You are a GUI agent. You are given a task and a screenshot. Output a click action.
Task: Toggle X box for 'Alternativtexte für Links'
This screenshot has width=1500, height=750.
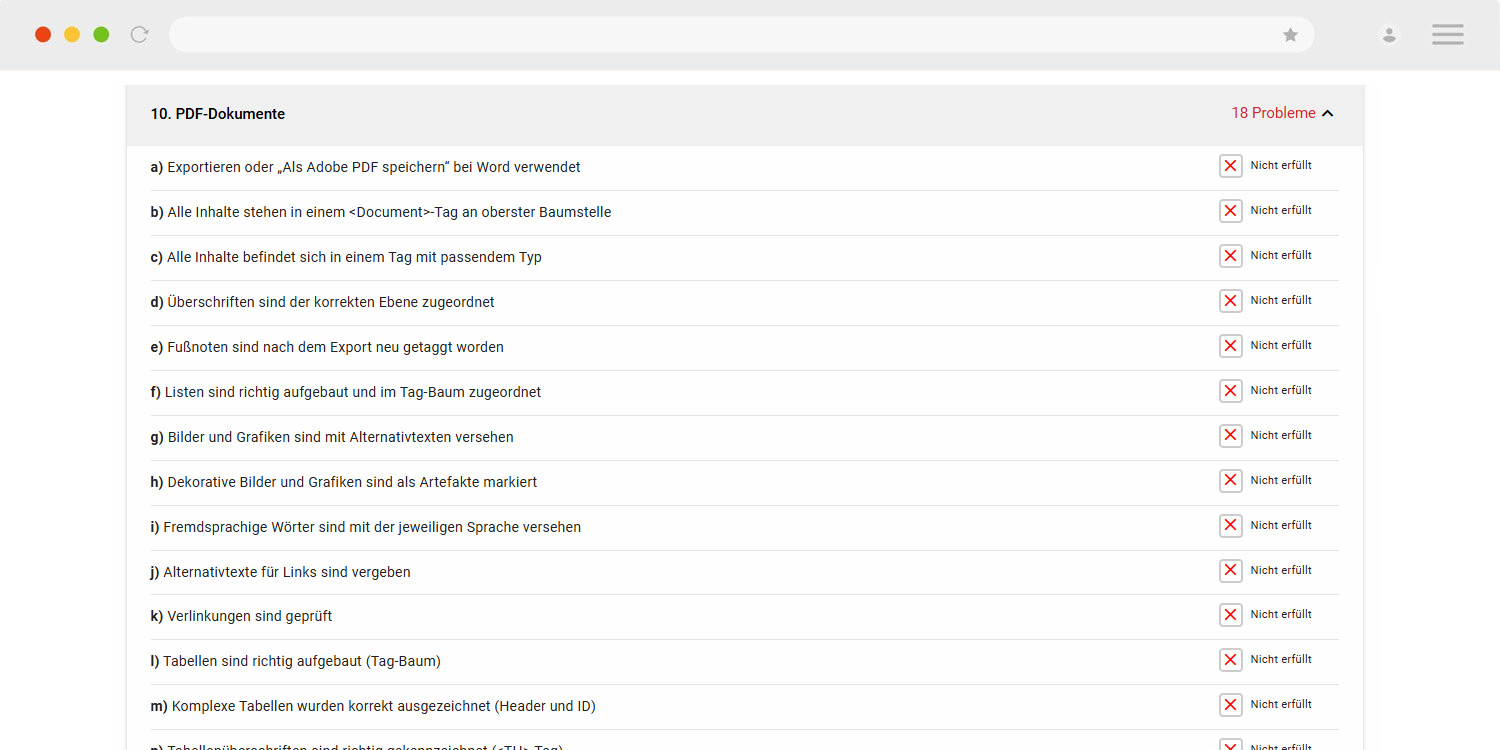tap(1231, 571)
